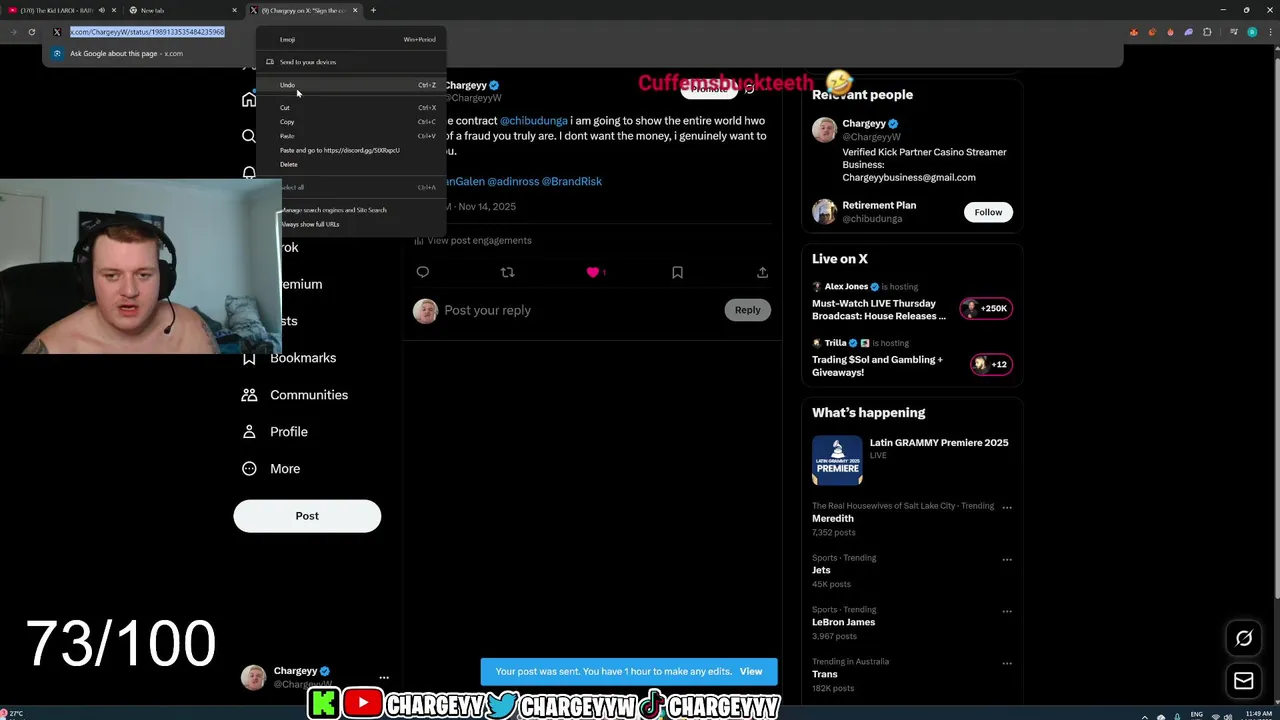Viewport: 1280px width, 720px height.
Task: Open Chrome profile avatar icon
Action: point(1251,32)
